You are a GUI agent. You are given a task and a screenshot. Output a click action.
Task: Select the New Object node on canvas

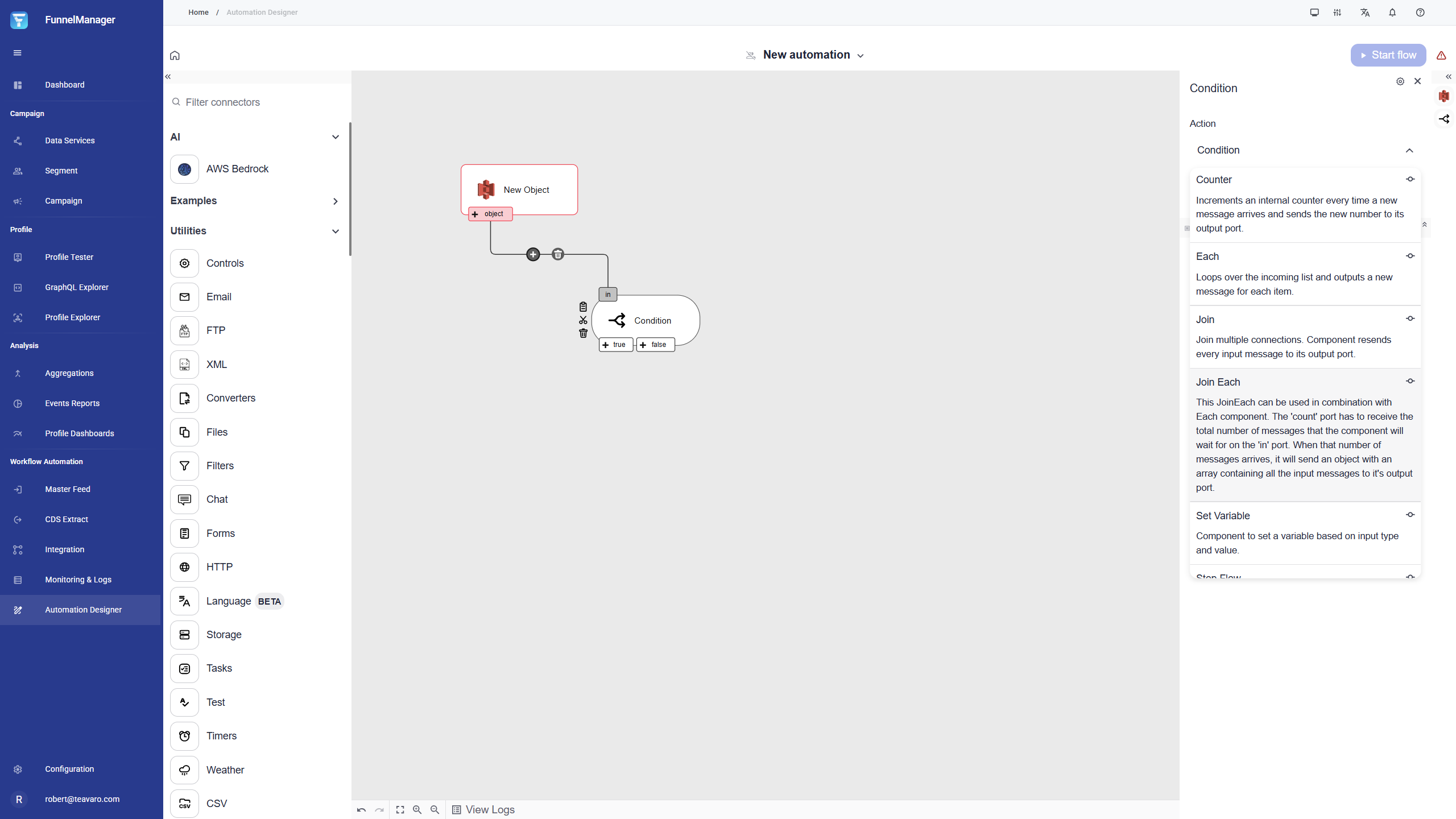click(x=519, y=189)
